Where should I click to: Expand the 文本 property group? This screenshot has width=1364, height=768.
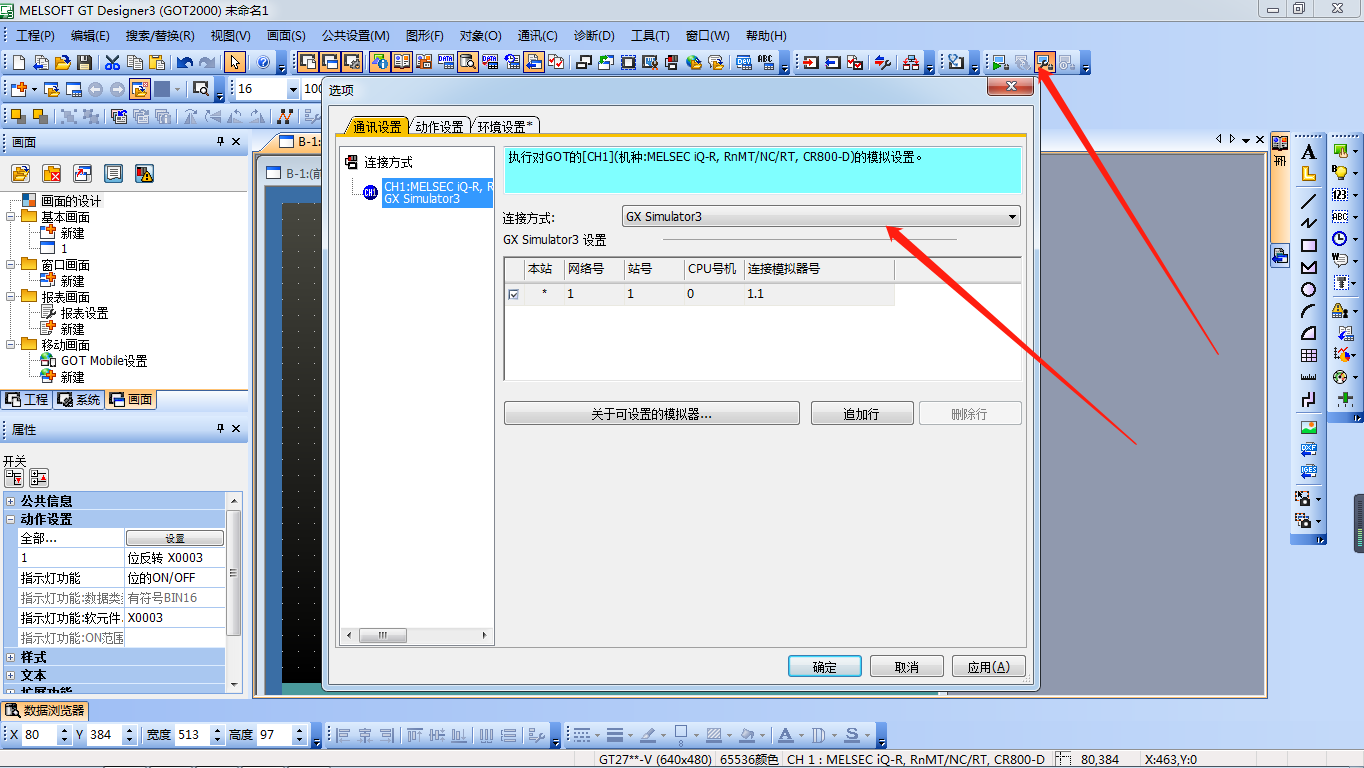(x=11, y=675)
